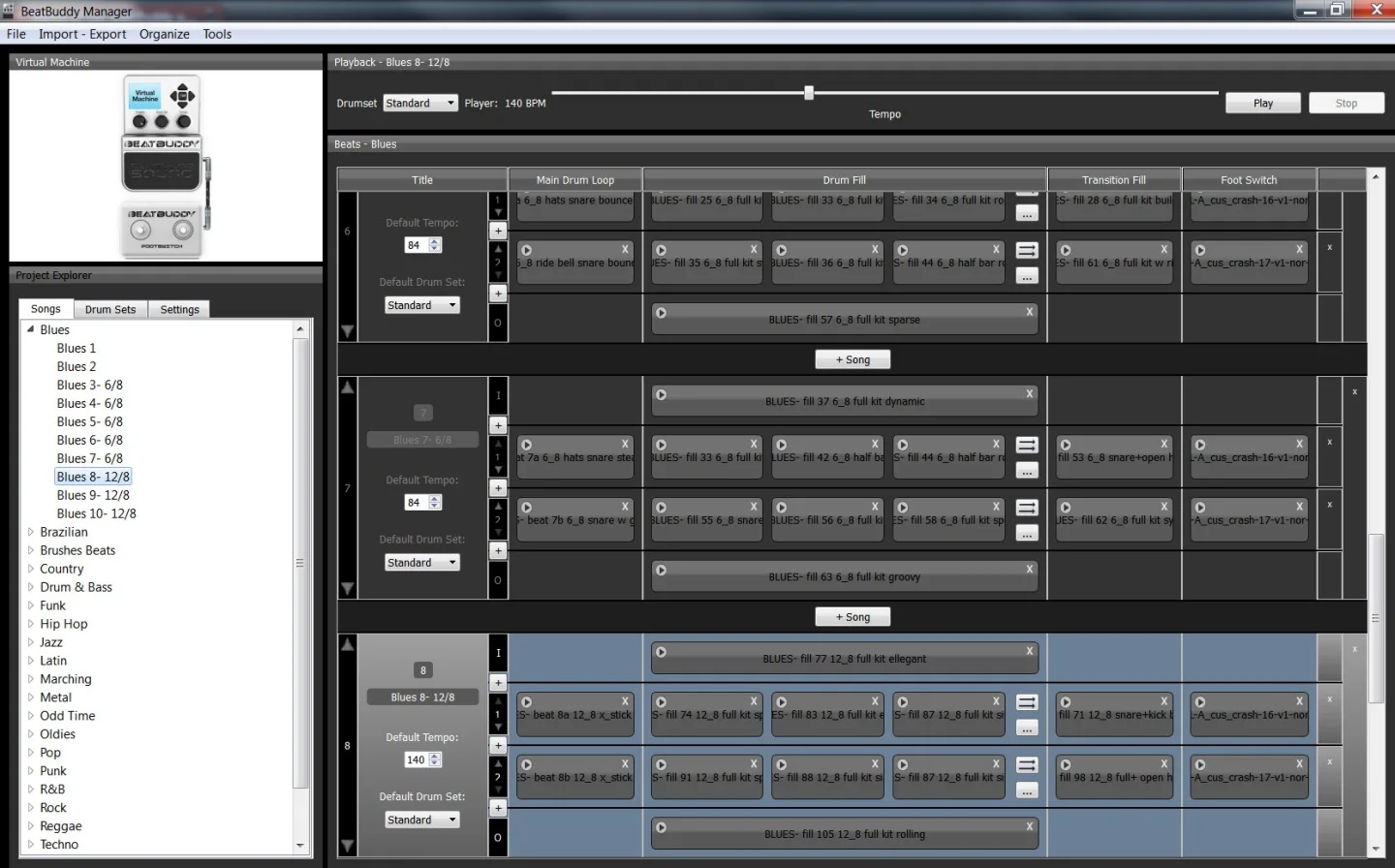The image size is (1395, 868).
Task: Click the Play button
Action: tap(1263, 103)
